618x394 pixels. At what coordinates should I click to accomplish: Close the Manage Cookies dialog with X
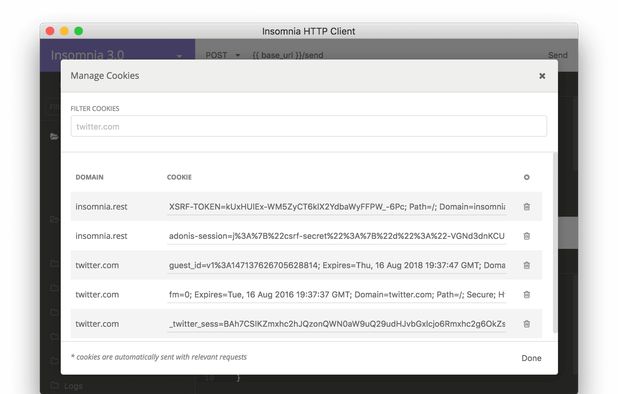[x=542, y=76]
